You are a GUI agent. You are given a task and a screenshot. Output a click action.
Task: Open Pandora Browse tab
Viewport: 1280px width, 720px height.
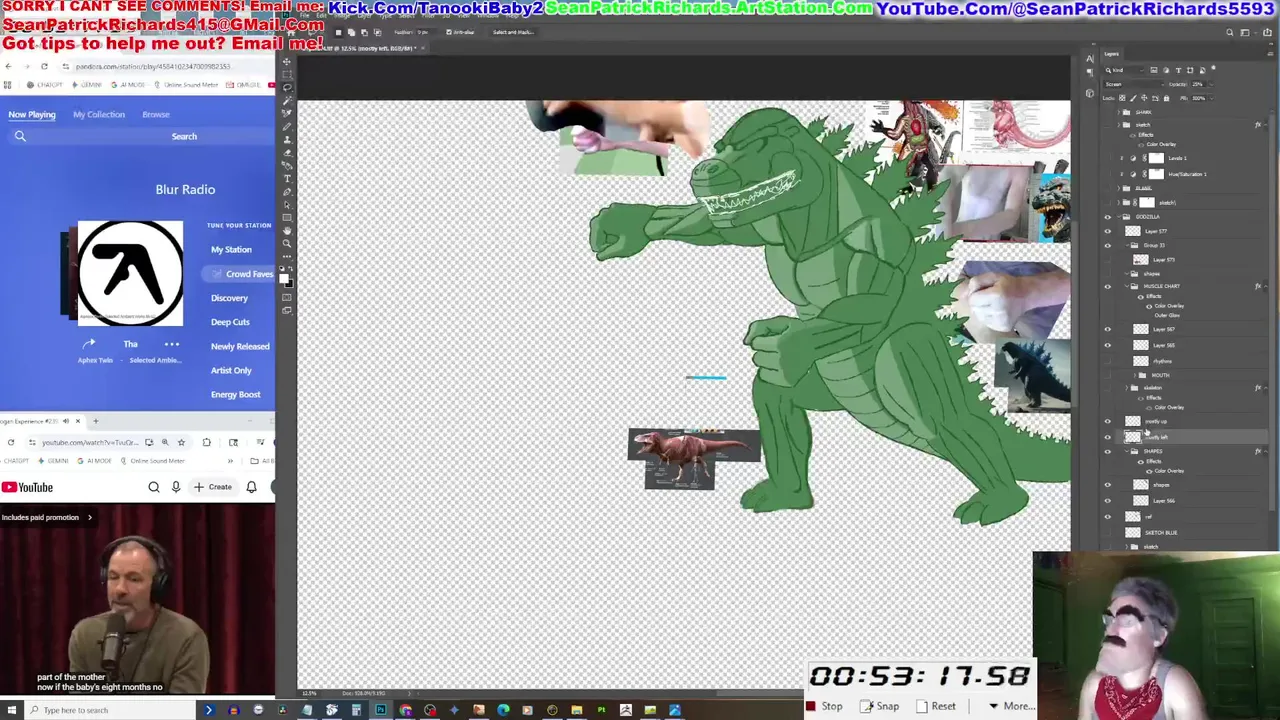click(x=156, y=114)
